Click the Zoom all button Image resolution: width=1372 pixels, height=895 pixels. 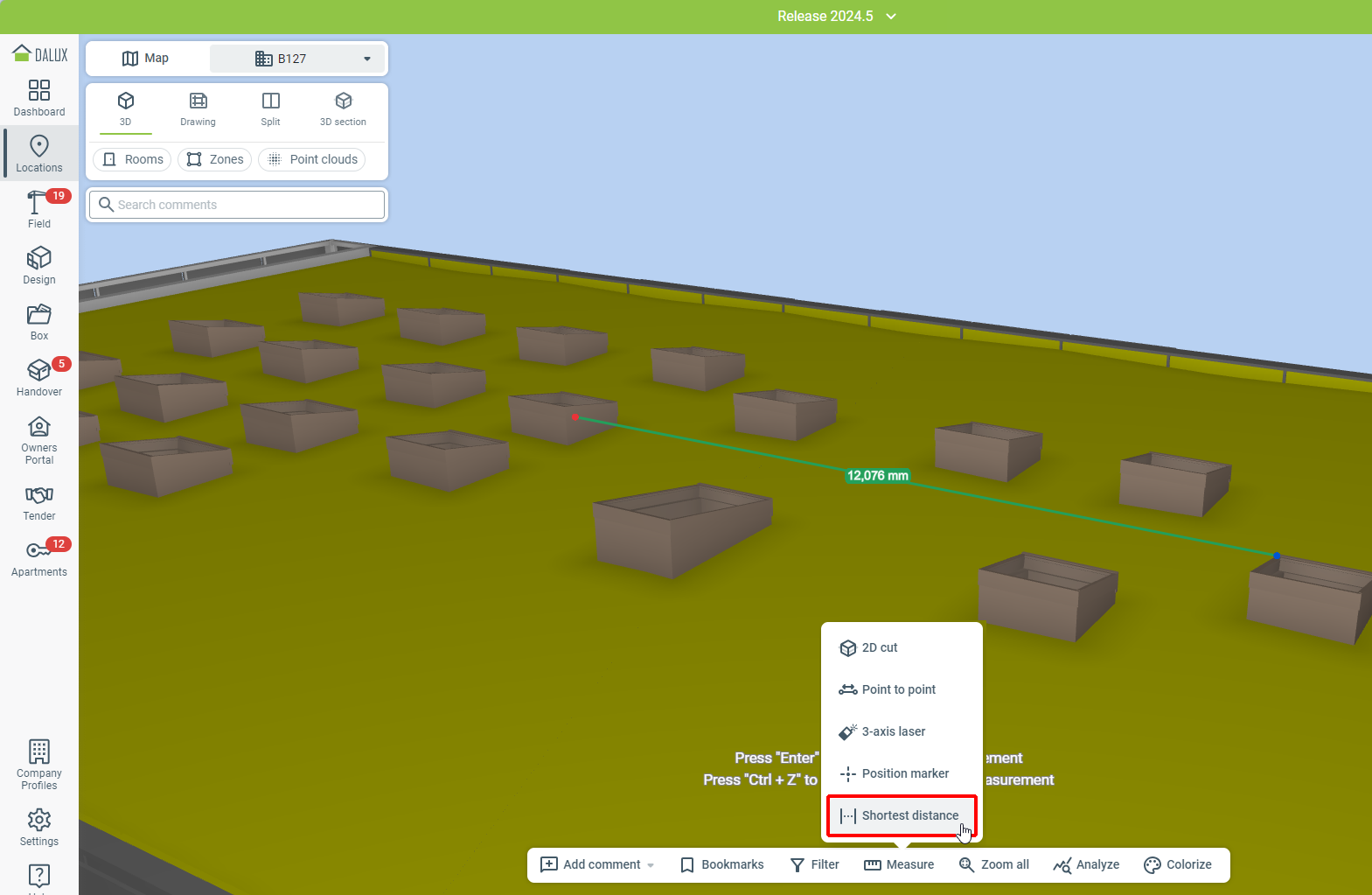point(994,864)
